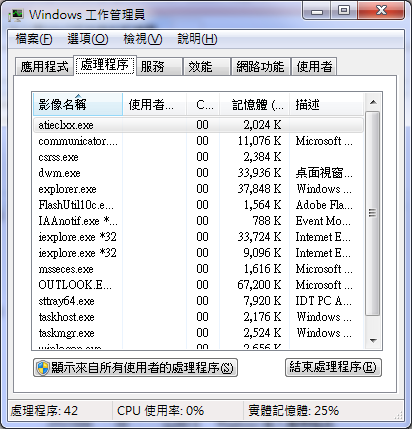Viewport: 412px width, 429px height.
Task: Click the process list scrollbar thumb
Action: pyautogui.click(x=373, y=213)
